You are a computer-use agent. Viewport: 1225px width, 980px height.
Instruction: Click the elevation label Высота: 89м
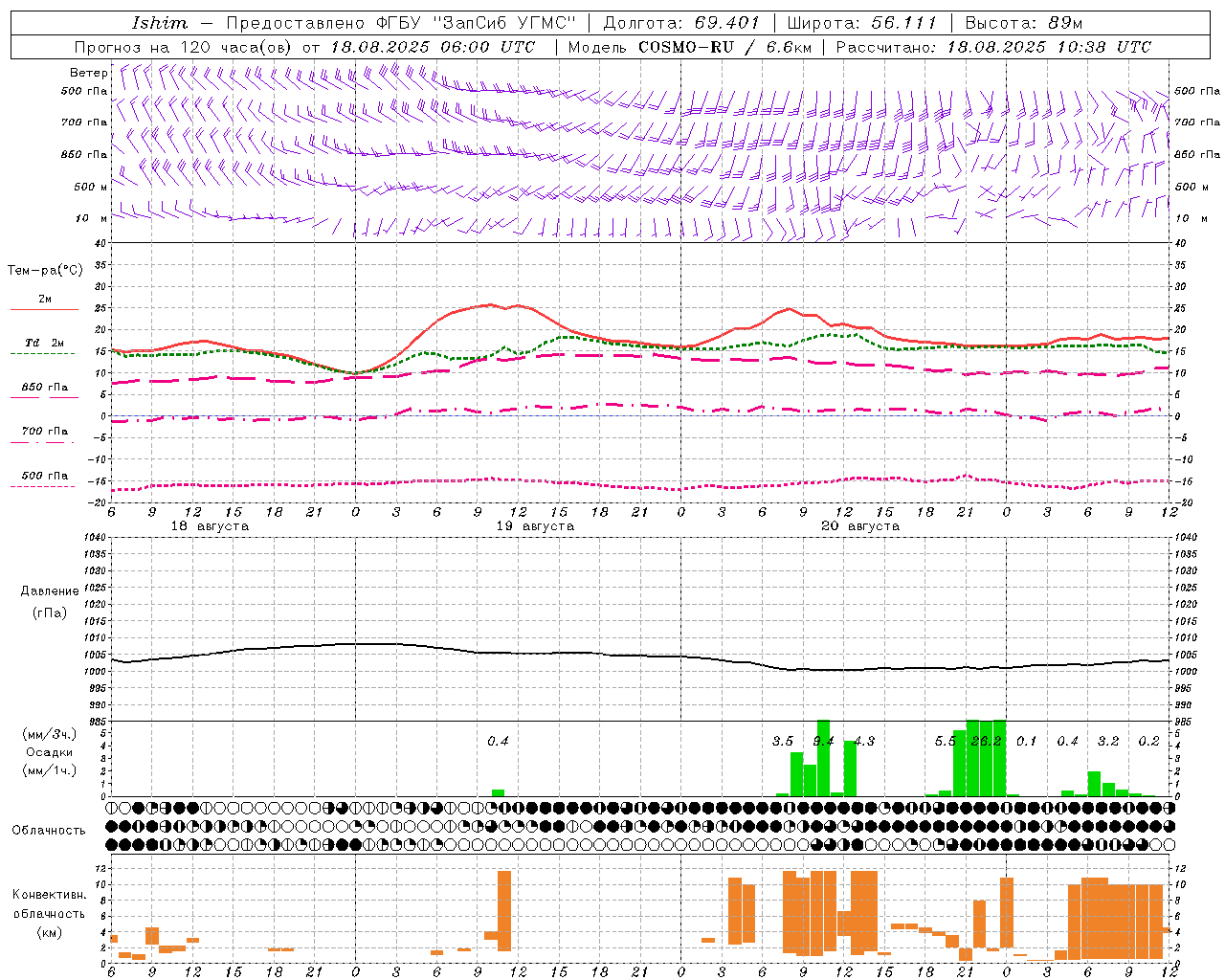click(x=1023, y=23)
